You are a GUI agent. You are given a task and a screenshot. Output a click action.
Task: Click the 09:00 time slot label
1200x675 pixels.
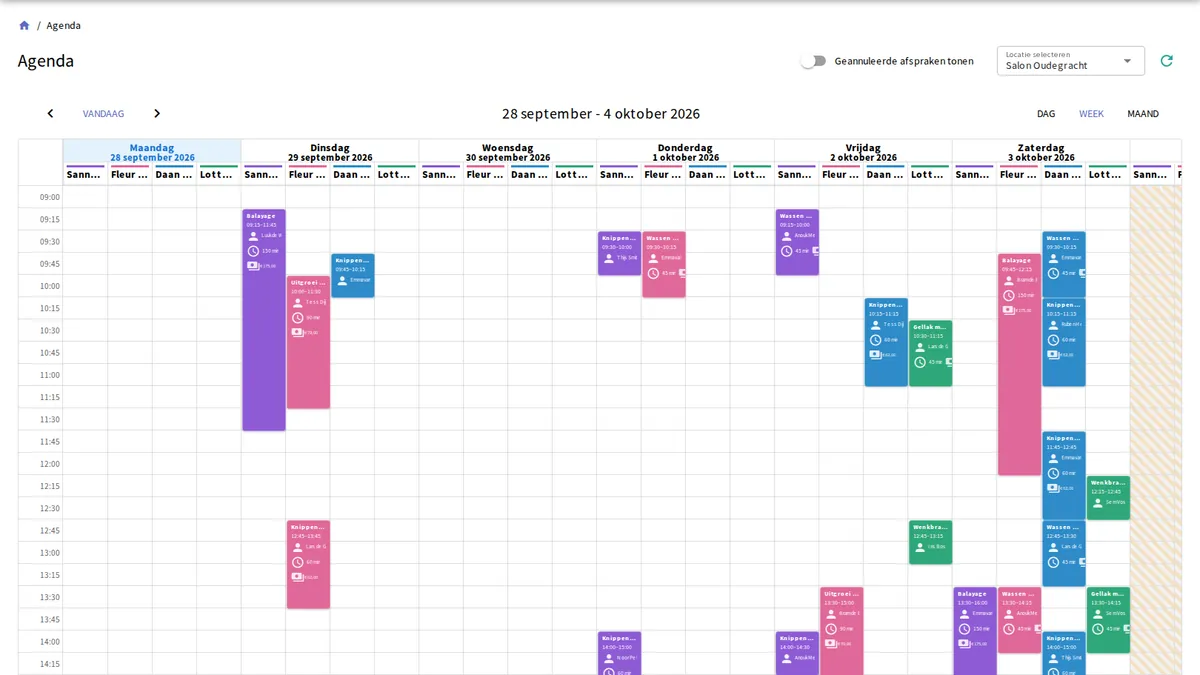tap(50, 197)
